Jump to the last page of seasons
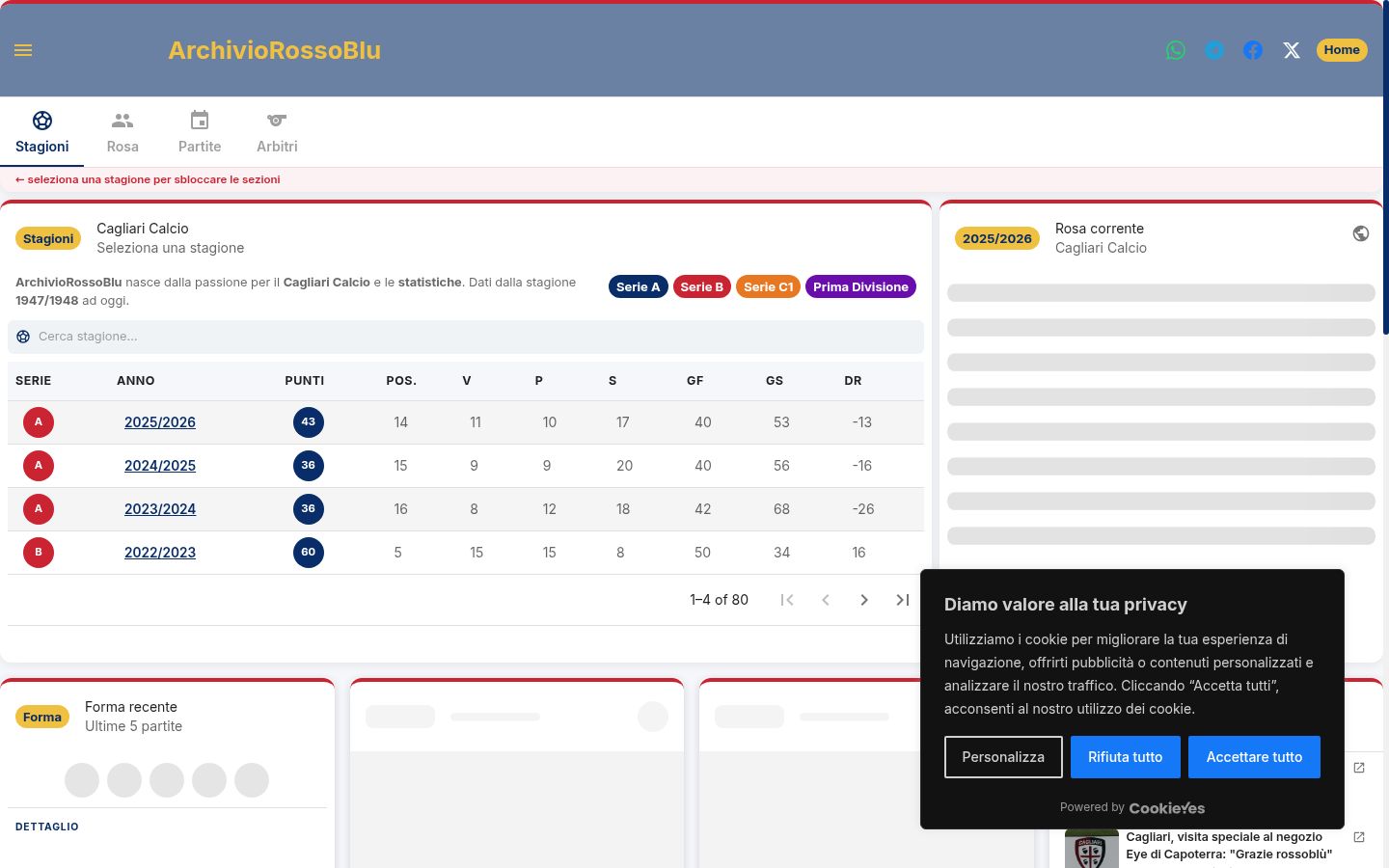The height and width of the screenshot is (868, 1389). (x=903, y=600)
